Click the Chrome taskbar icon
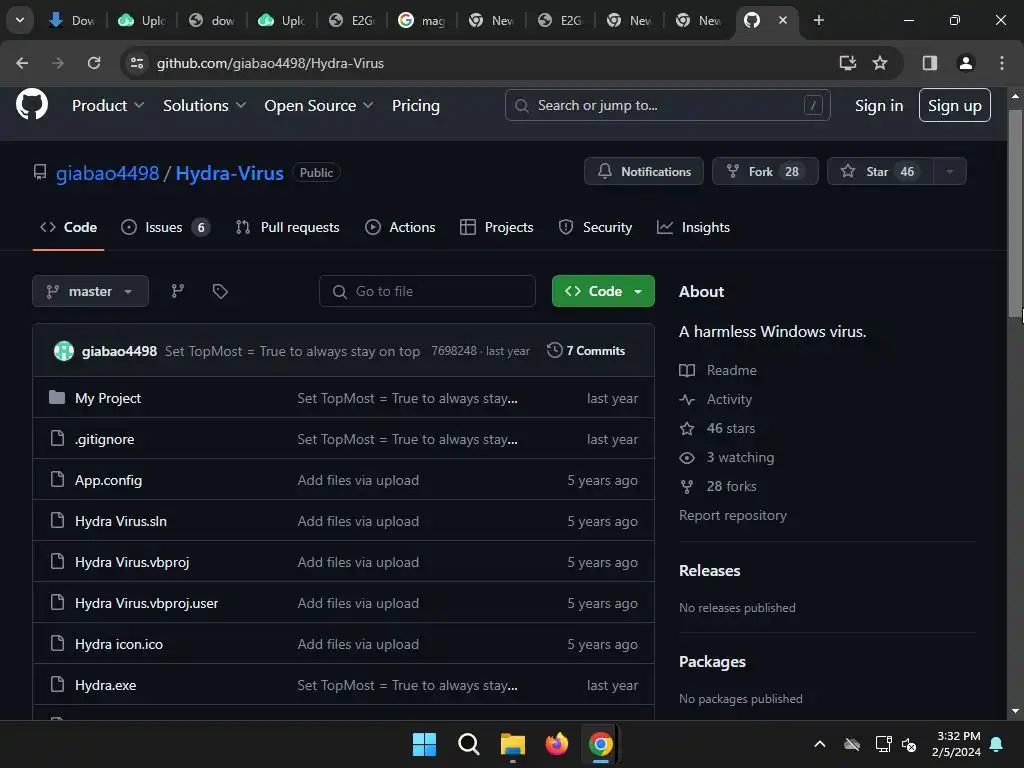 click(601, 744)
